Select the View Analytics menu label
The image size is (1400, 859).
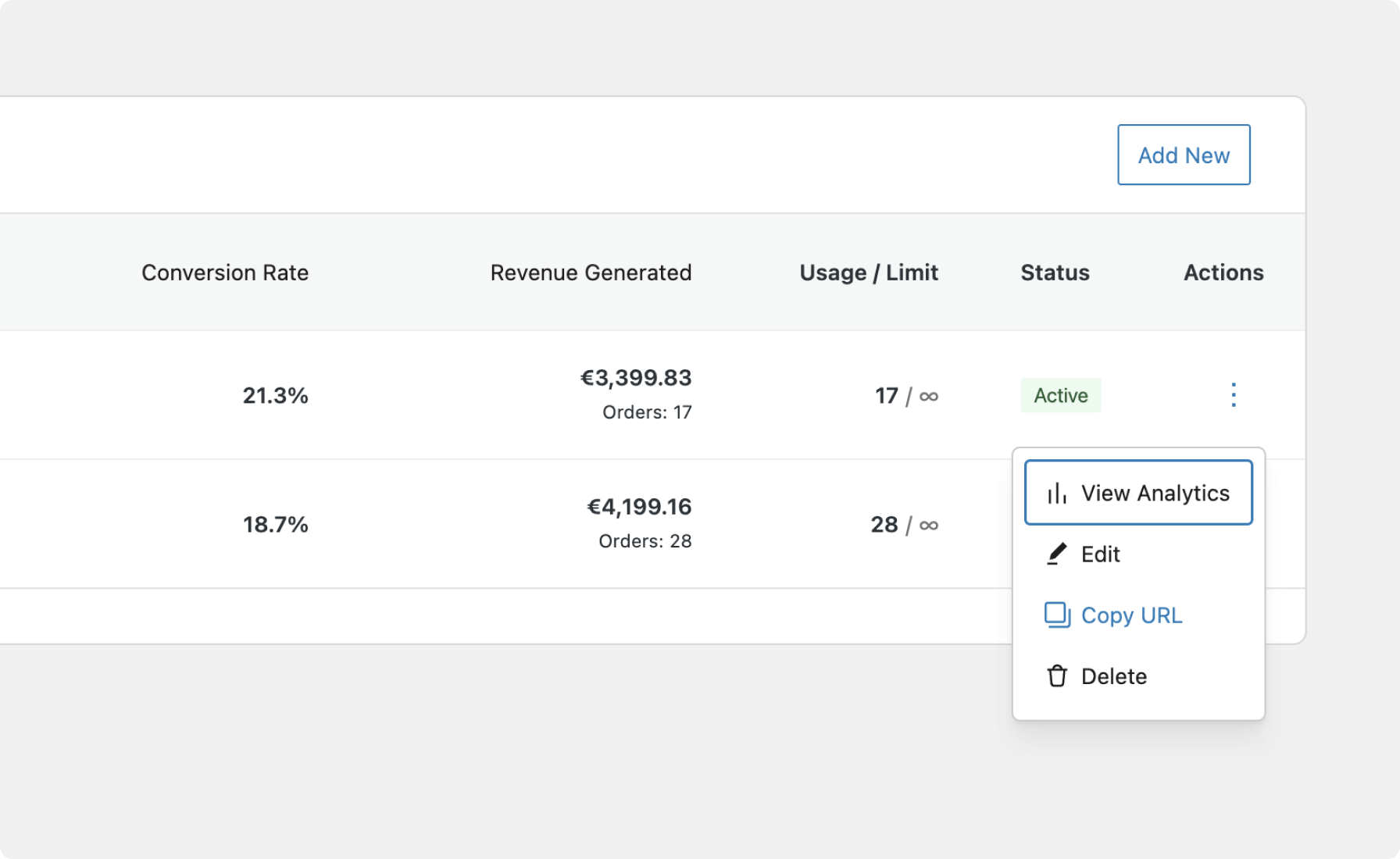(1155, 494)
